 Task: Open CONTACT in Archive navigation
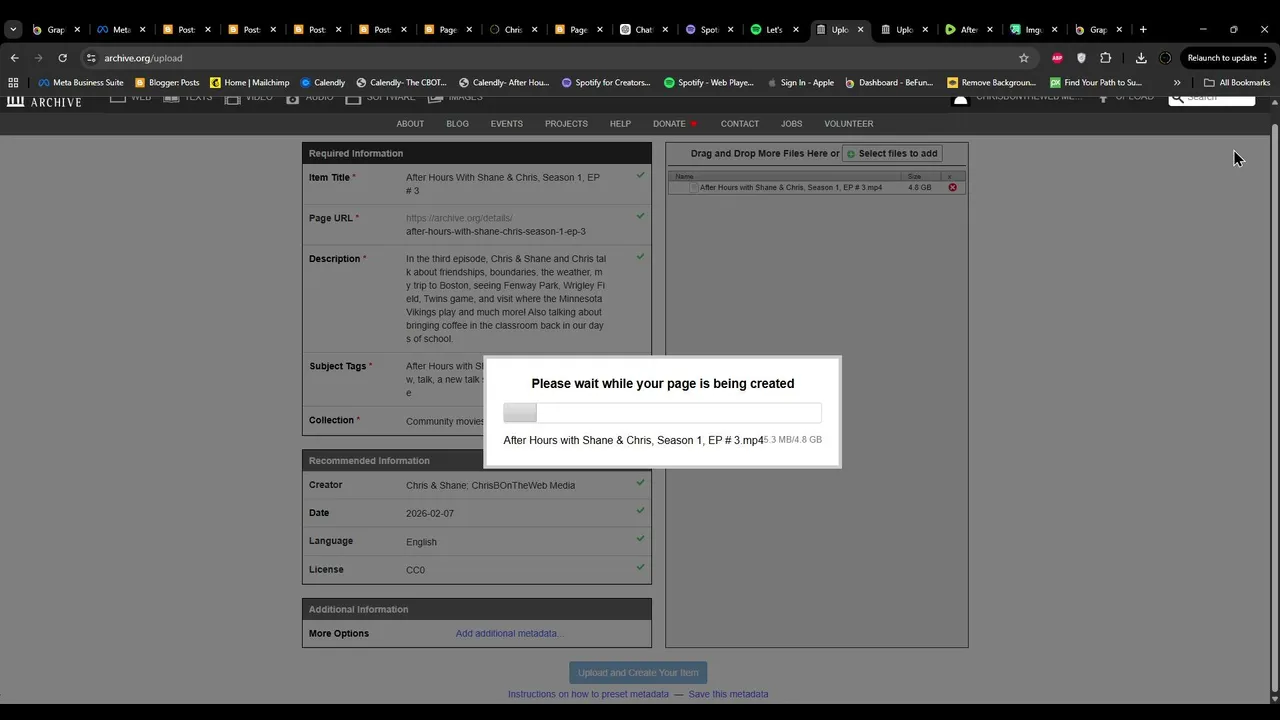(x=740, y=124)
